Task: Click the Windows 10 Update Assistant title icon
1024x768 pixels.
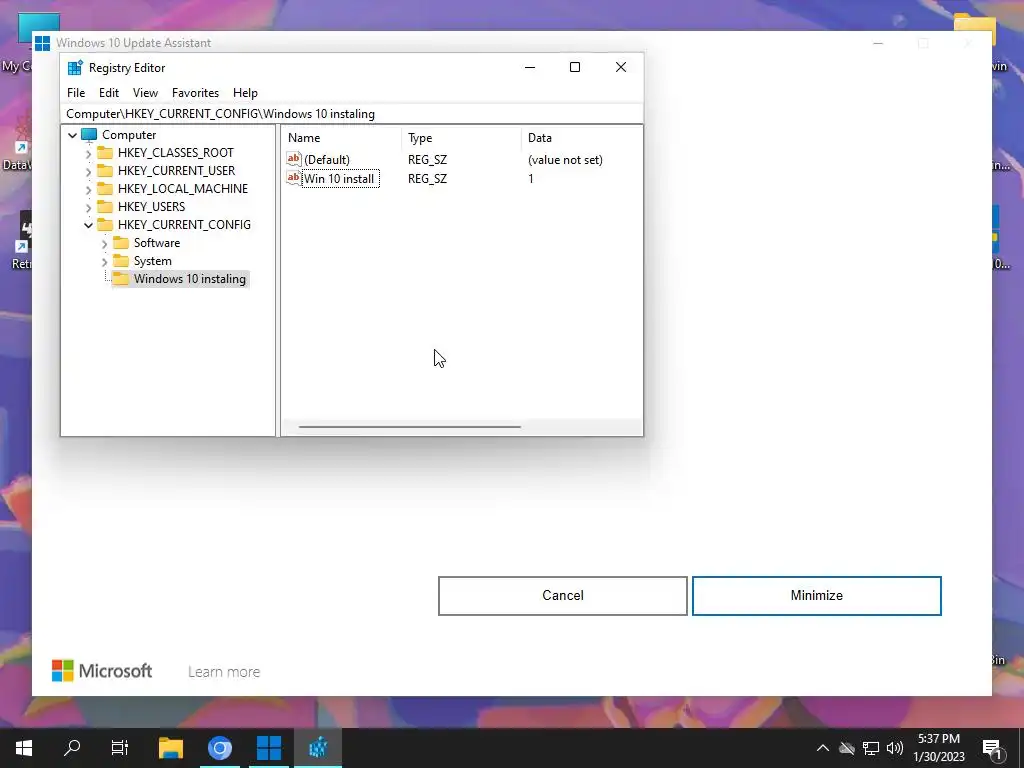Action: (42, 43)
